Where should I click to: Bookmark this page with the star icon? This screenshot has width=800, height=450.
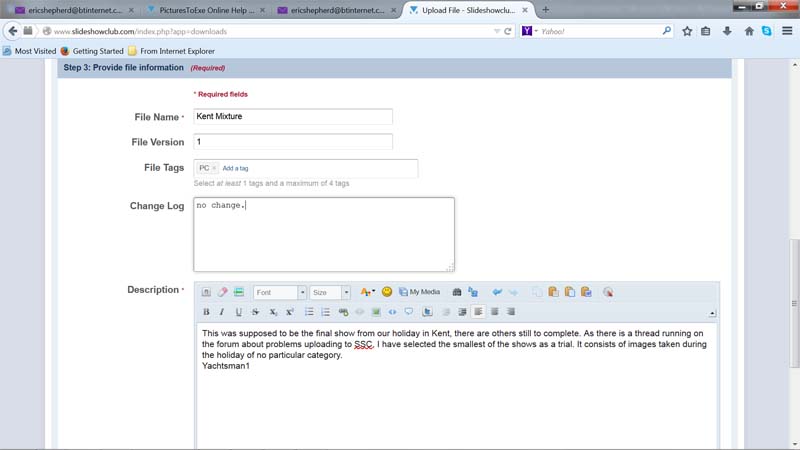(687, 31)
